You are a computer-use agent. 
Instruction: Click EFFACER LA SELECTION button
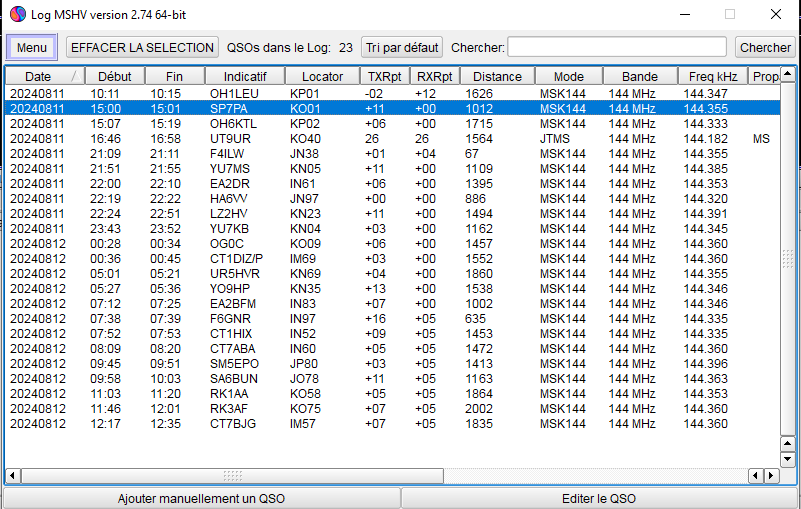tap(142, 47)
